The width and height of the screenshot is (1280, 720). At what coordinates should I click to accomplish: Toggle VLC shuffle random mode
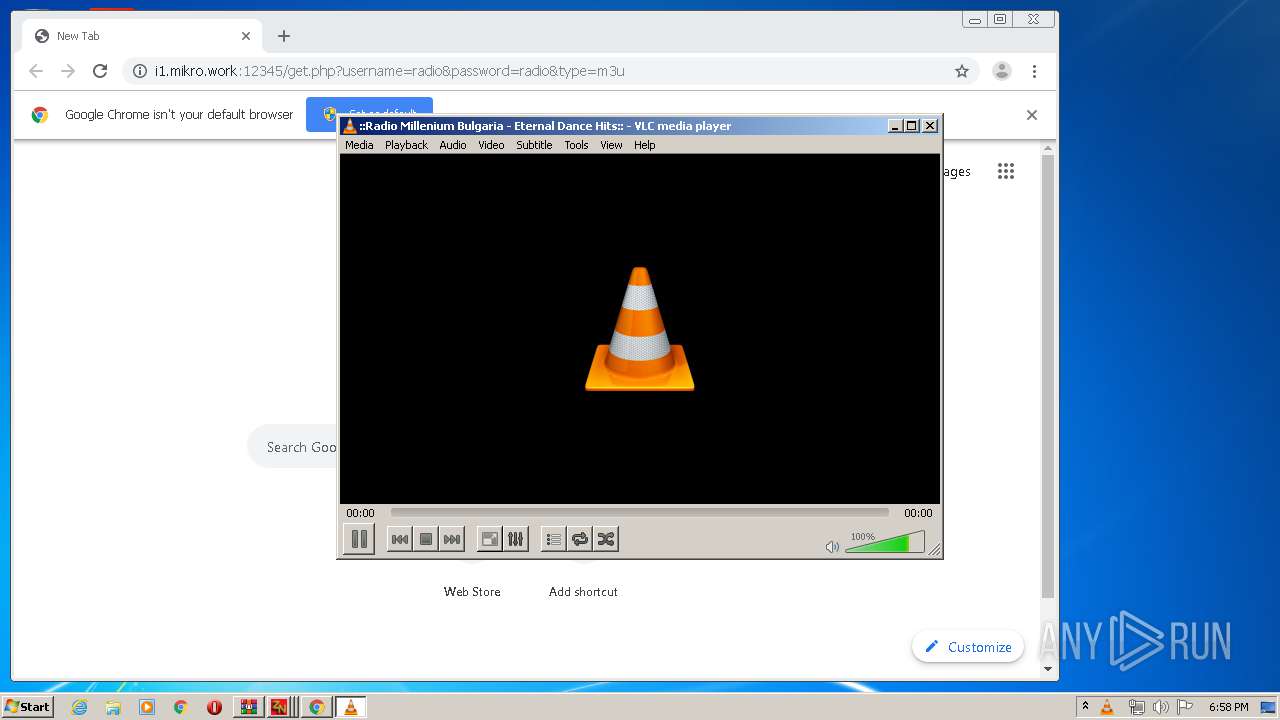(606, 539)
